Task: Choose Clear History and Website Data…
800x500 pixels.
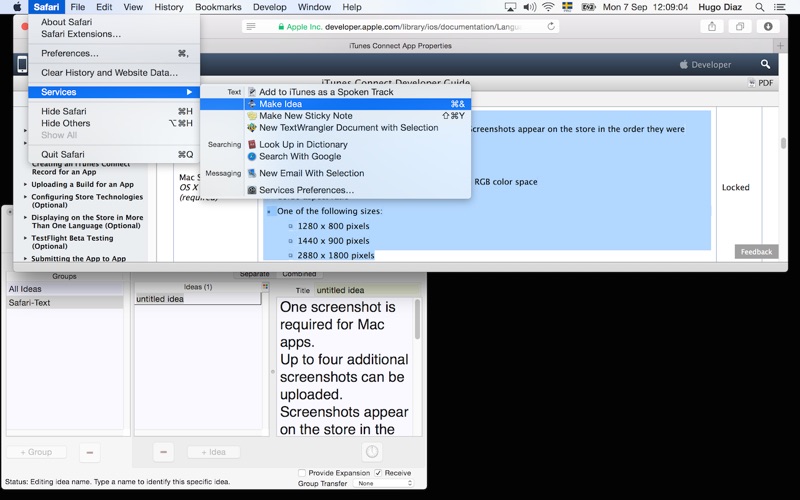Action: [114, 72]
